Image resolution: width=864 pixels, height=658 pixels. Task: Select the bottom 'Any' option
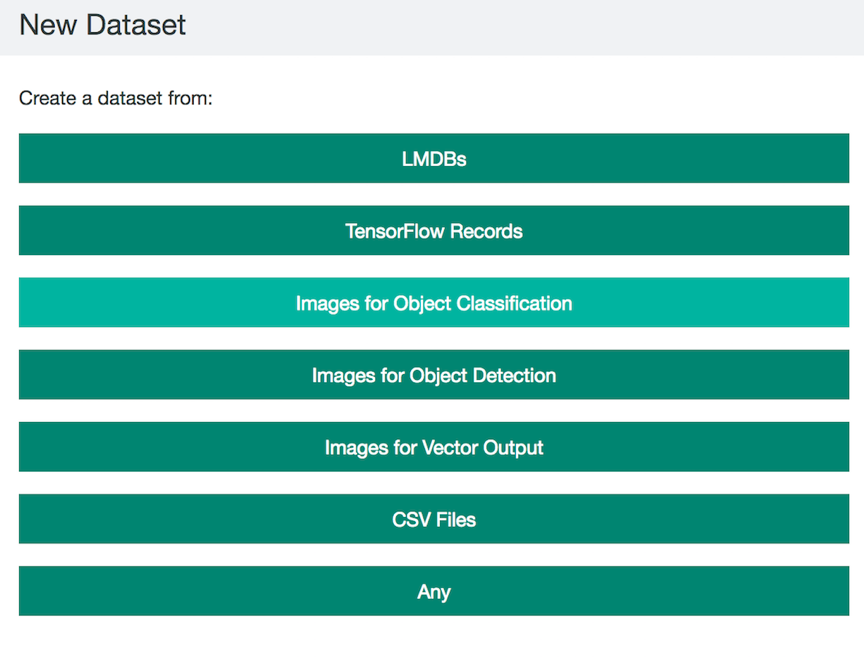pyautogui.click(x=434, y=591)
